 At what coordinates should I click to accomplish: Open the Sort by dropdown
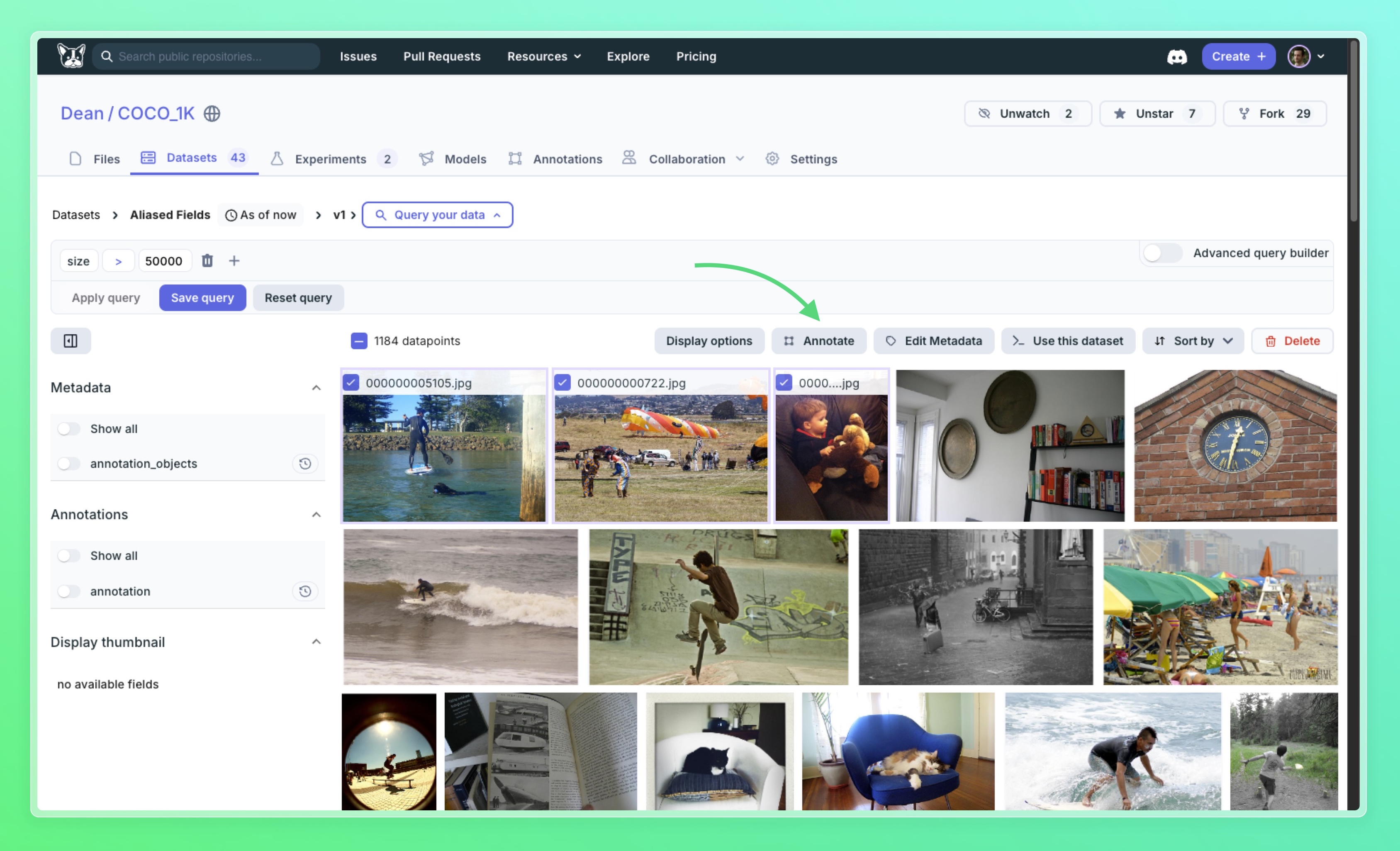(1193, 341)
